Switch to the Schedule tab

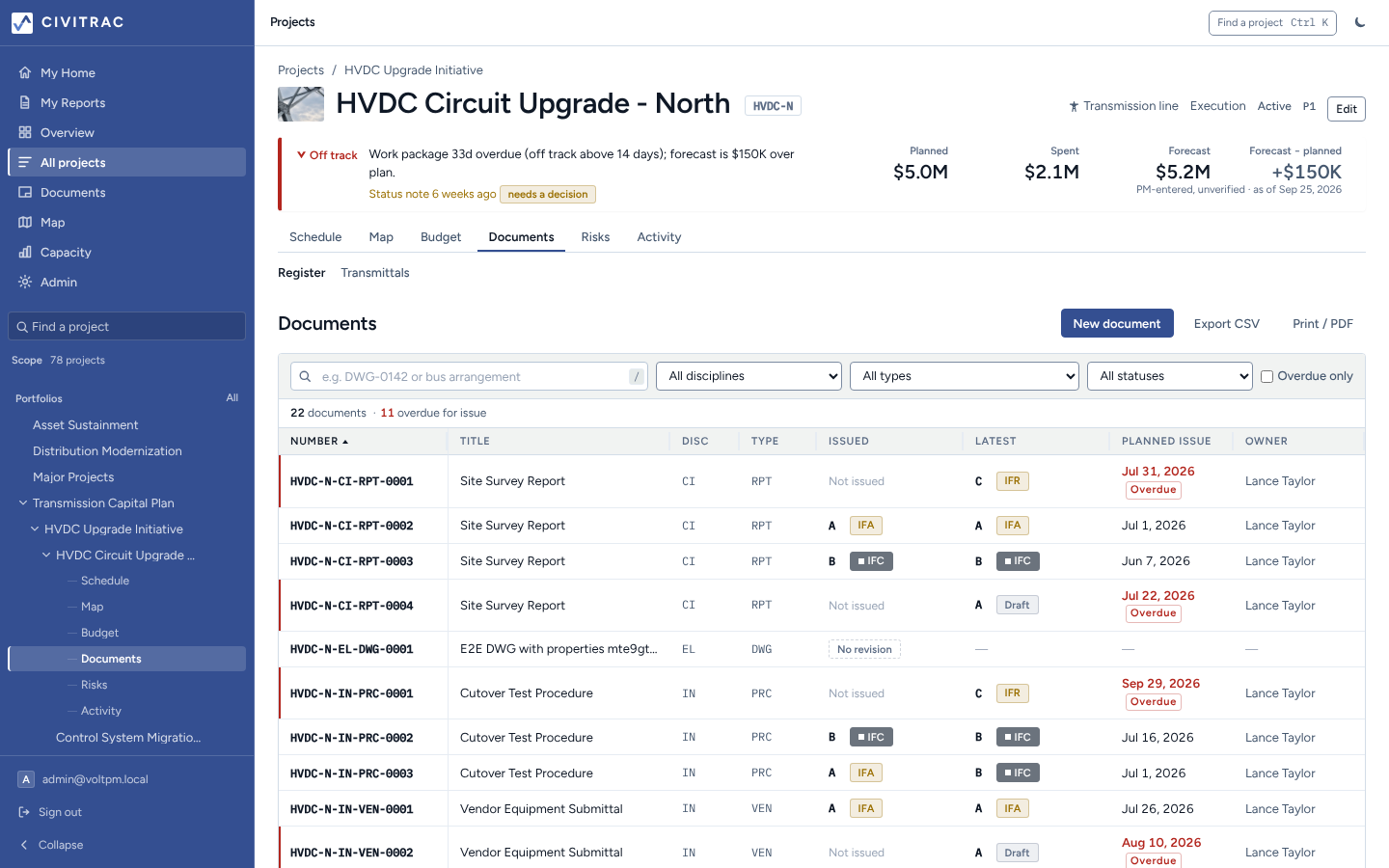click(315, 237)
